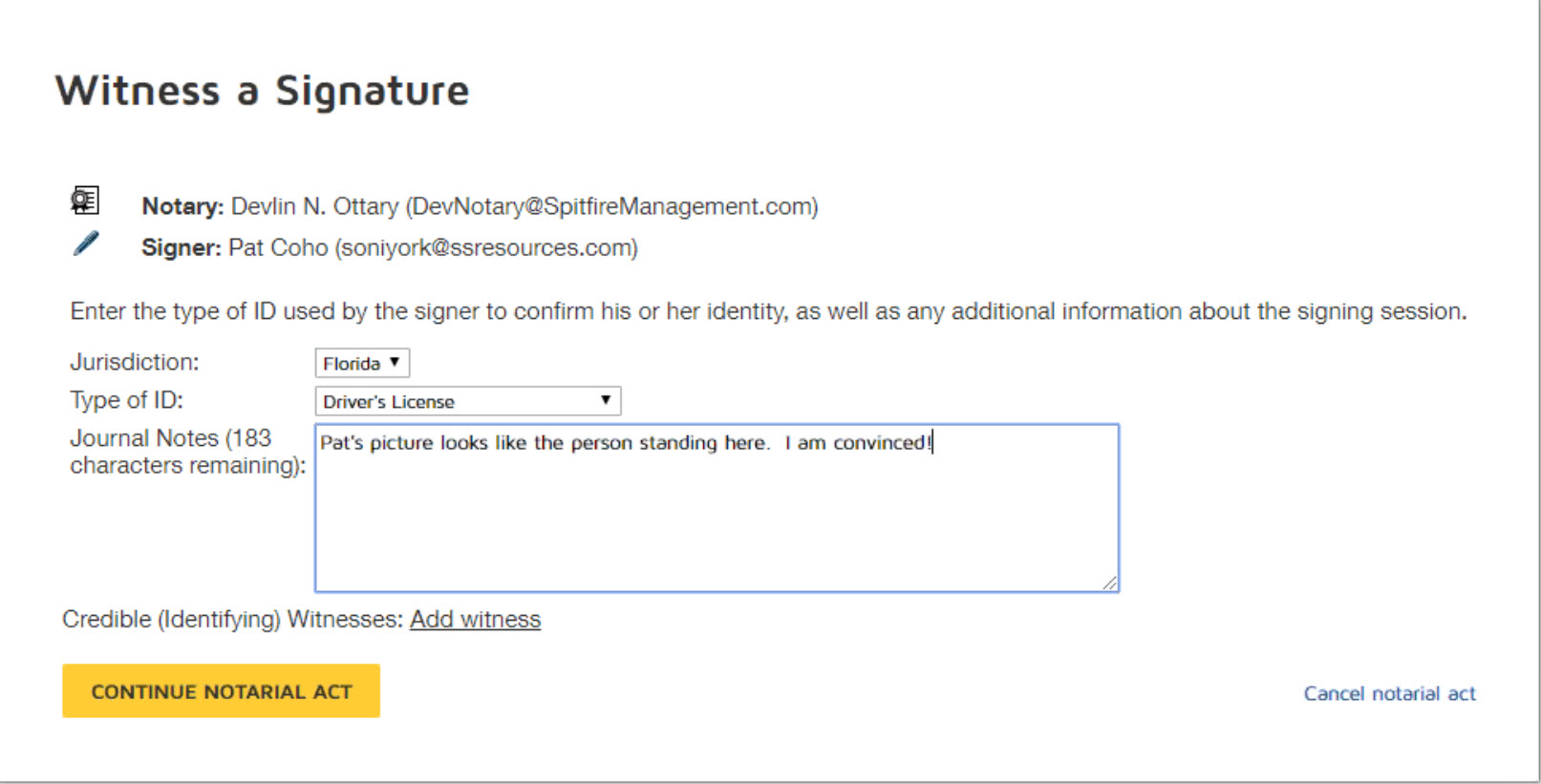Click the notary name Devlin N. Ottary
1541x784 pixels.
point(315,206)
